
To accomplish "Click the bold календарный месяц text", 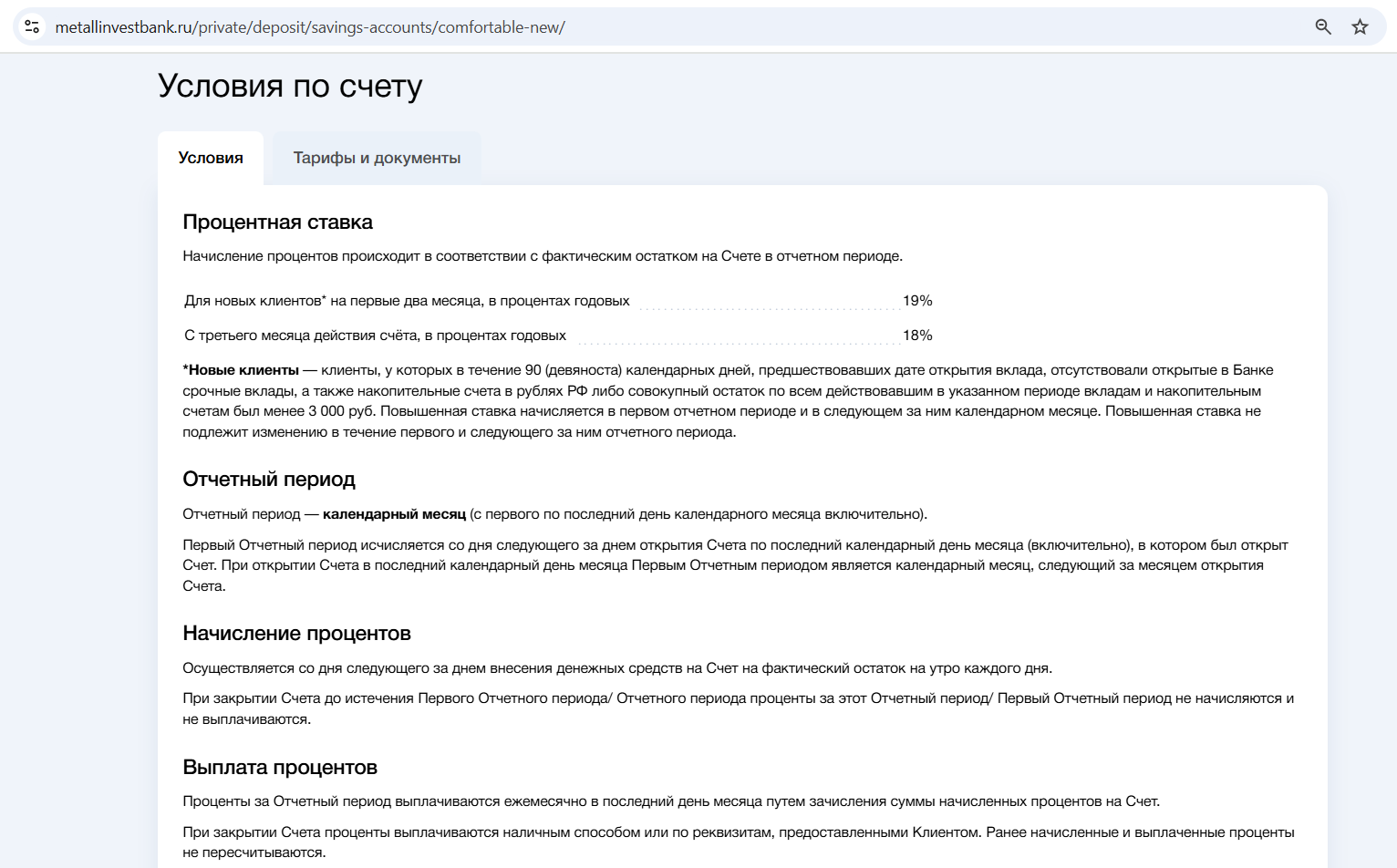I will tap(394, 514).
